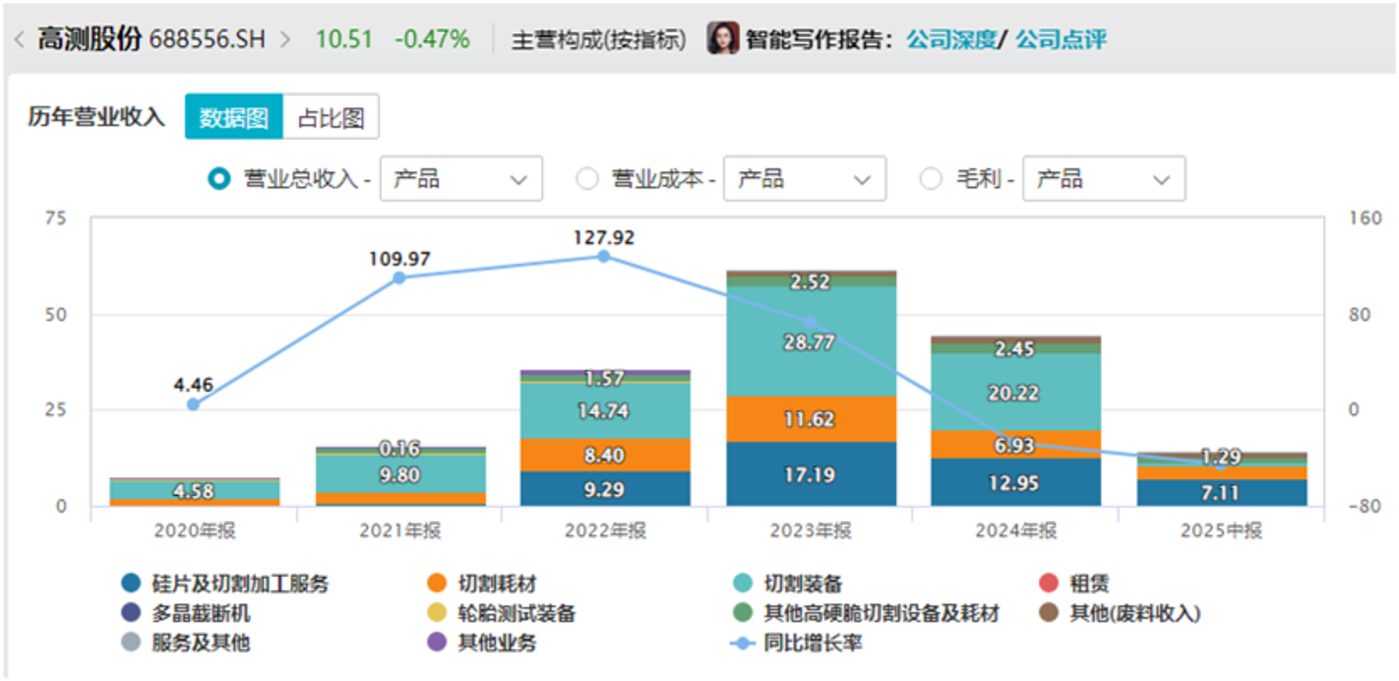1399x681 pixels.
Task: Click the 2023年报 17.19 bar segment
Action: click(810, 474)
